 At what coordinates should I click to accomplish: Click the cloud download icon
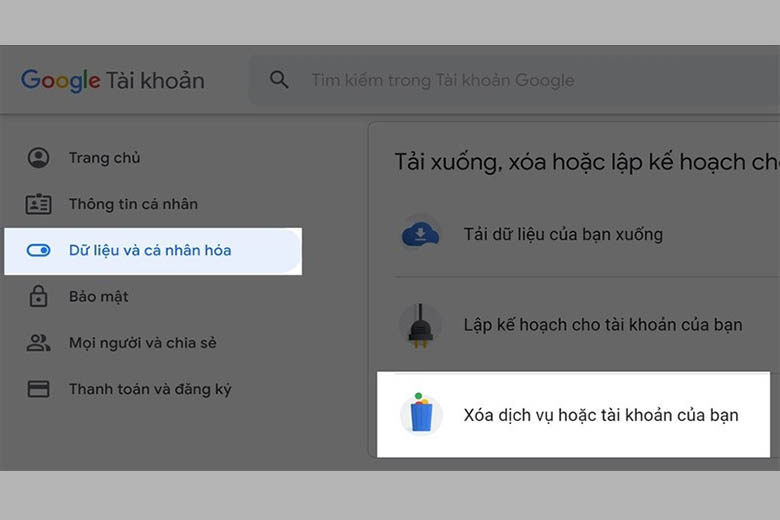[420, 234]
